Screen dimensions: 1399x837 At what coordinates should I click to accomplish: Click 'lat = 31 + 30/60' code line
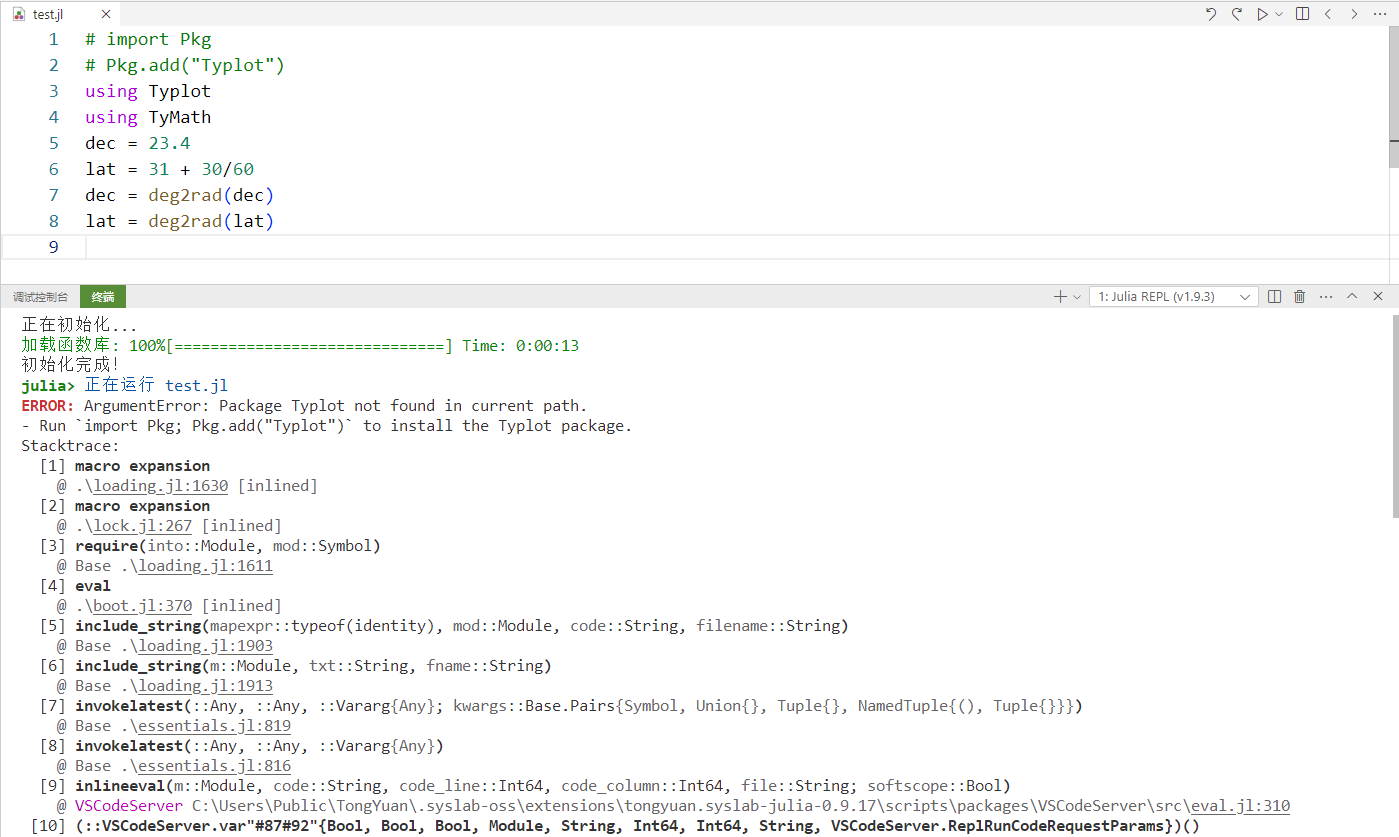click(170, 169)
